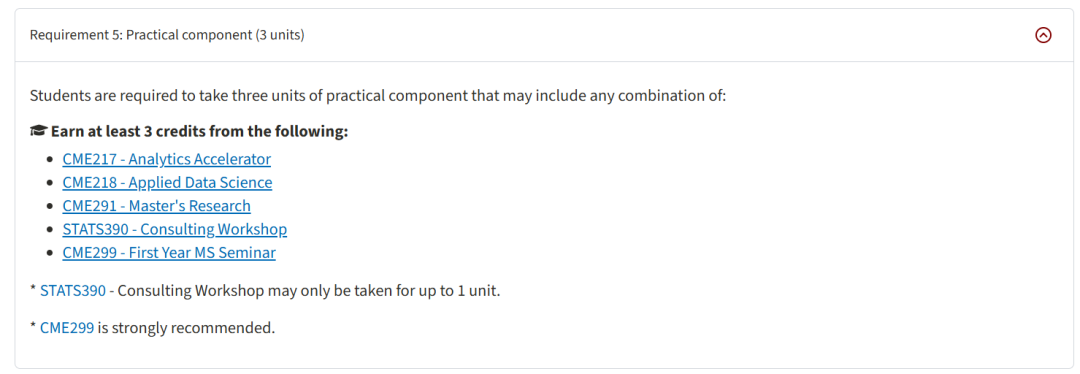Click the 'Students are required to take' sentence
1080x374 pixels.
click(x=377, y=95)
